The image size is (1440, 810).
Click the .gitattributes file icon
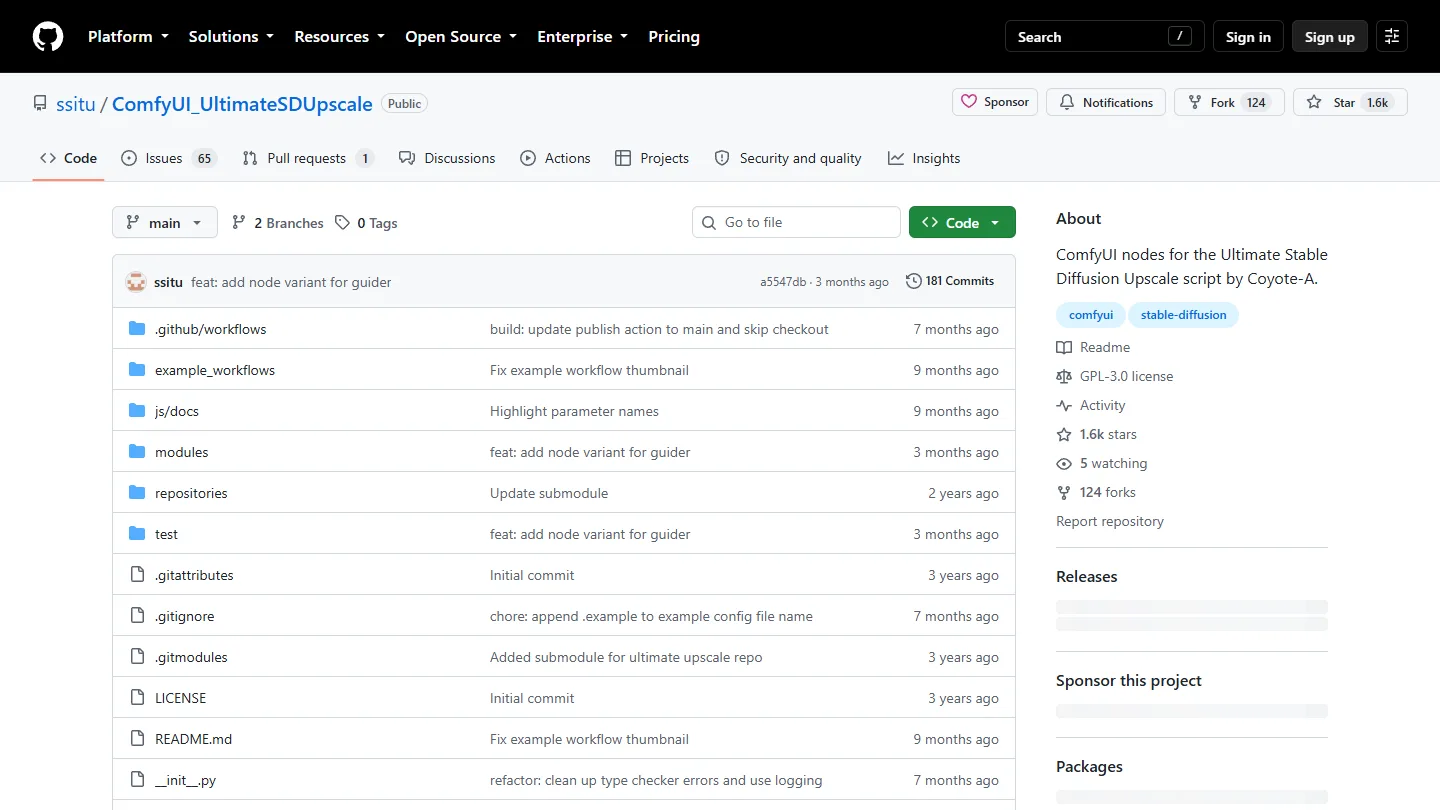[x=137, y=575]
